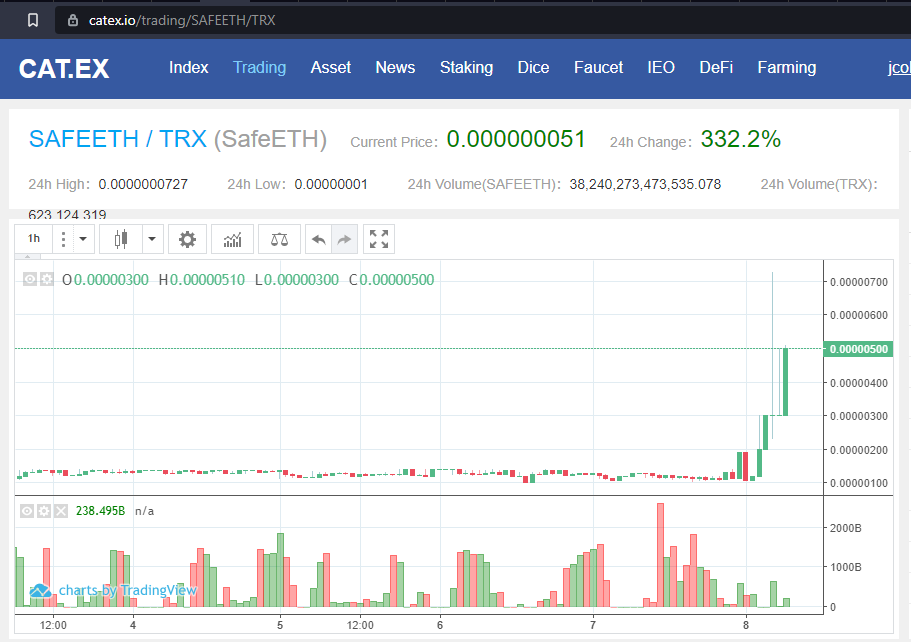Open the Farming page
This screenshot has height=642, width=911.
coord(787,67)
